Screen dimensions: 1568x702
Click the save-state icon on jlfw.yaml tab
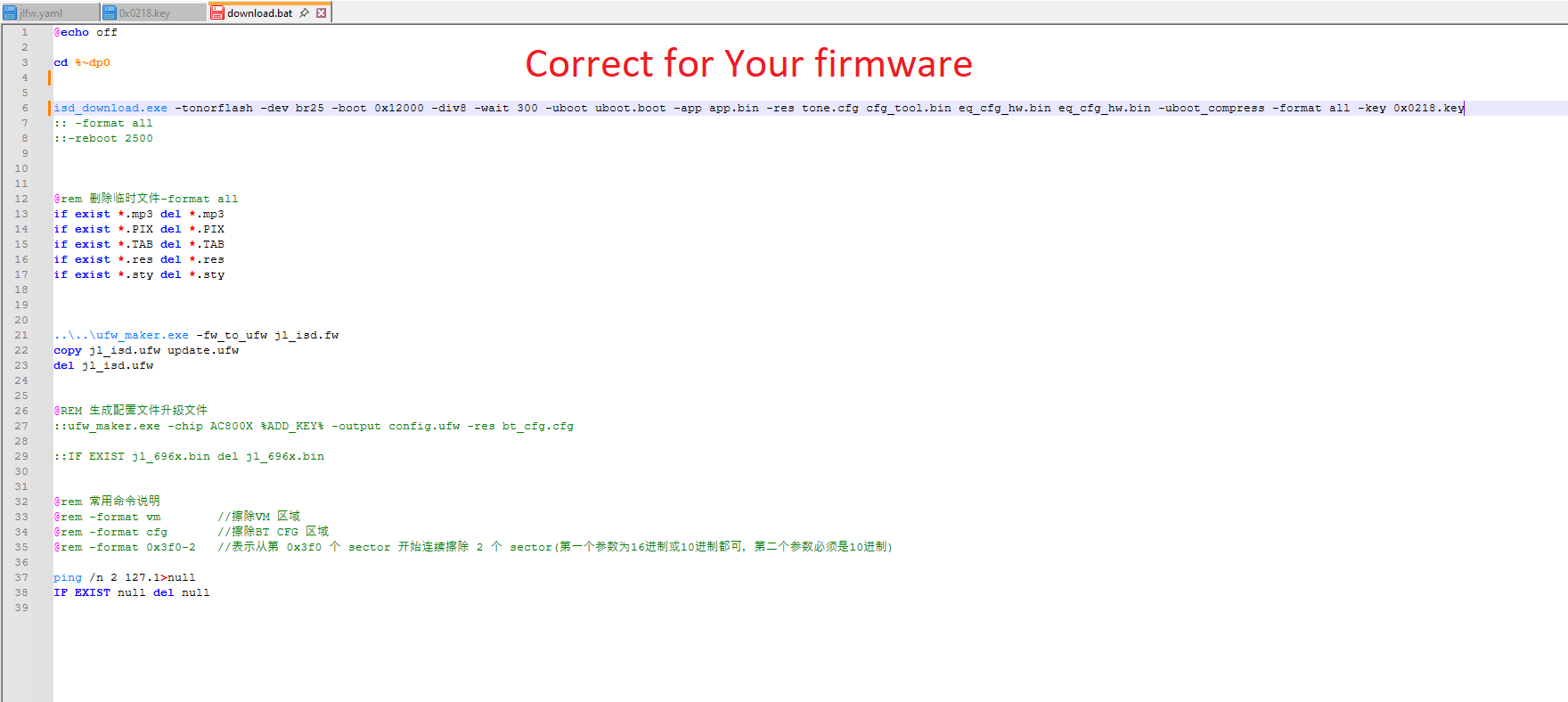[10, 12]
